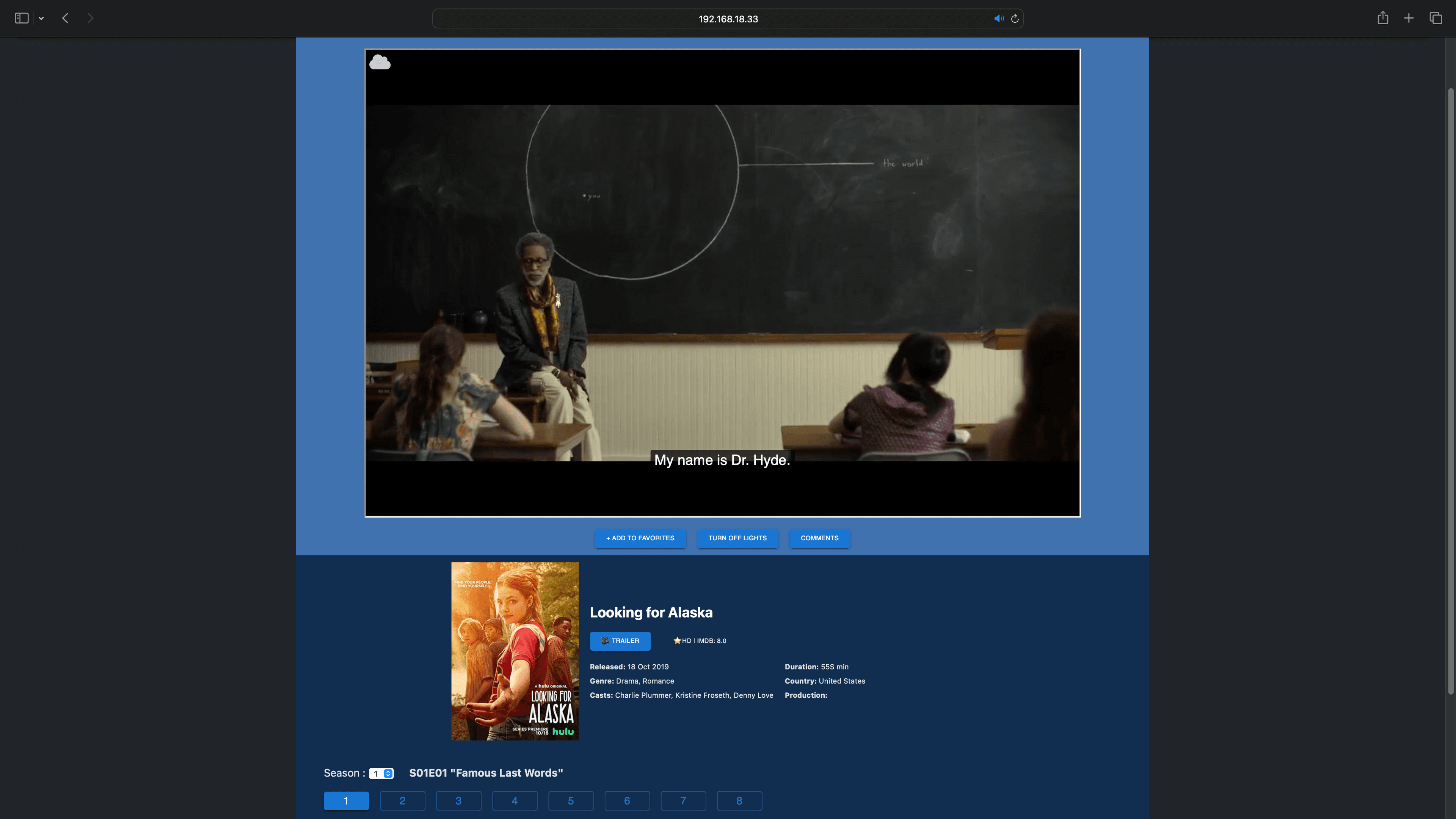Mute tab audio via speaker icon
The width and height of the screenshot is (1456, 819).
pyautogui.click(x=998, y=19)
